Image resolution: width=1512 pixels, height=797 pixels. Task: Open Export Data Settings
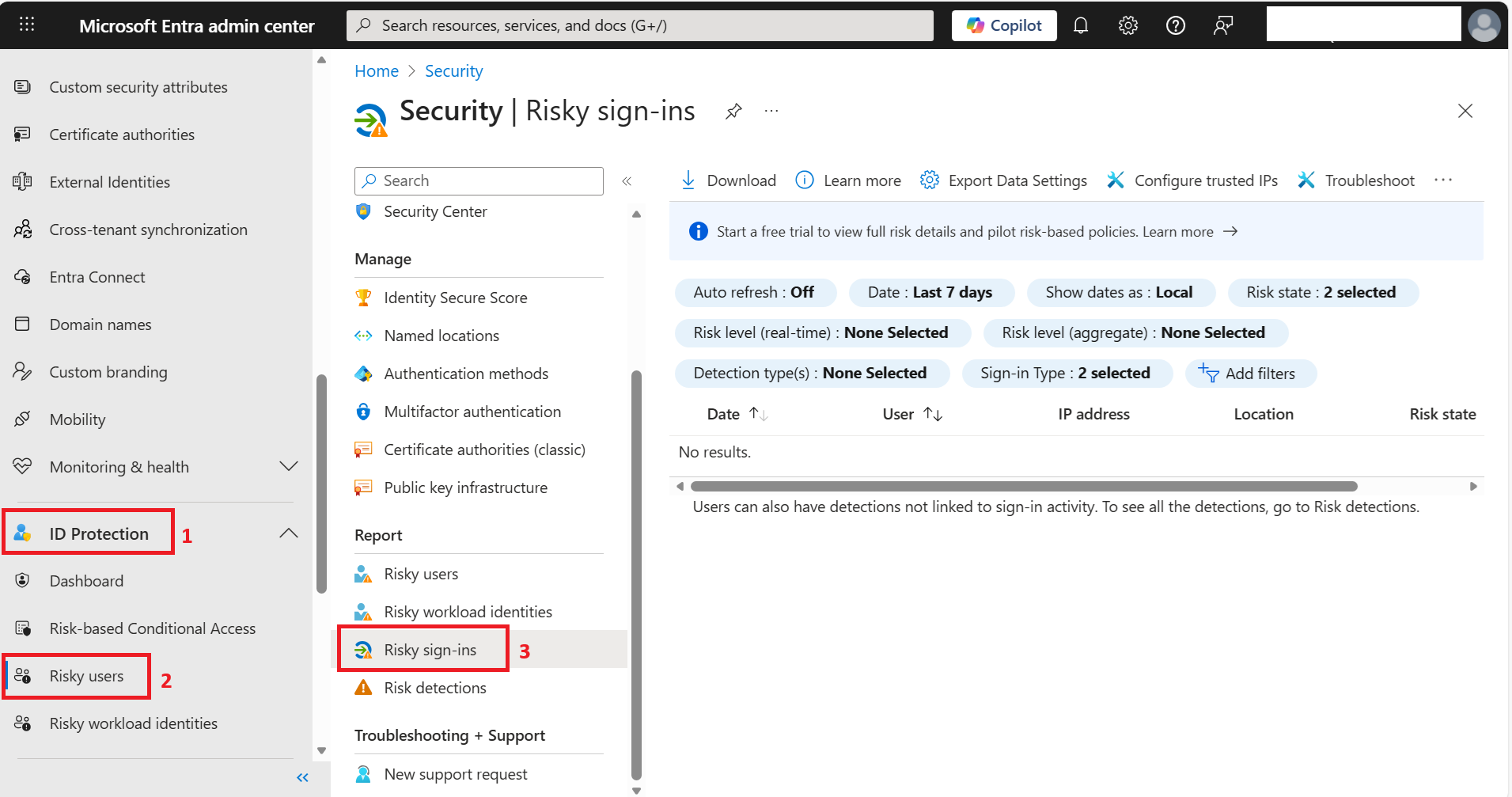click(x=1003, y=180)
